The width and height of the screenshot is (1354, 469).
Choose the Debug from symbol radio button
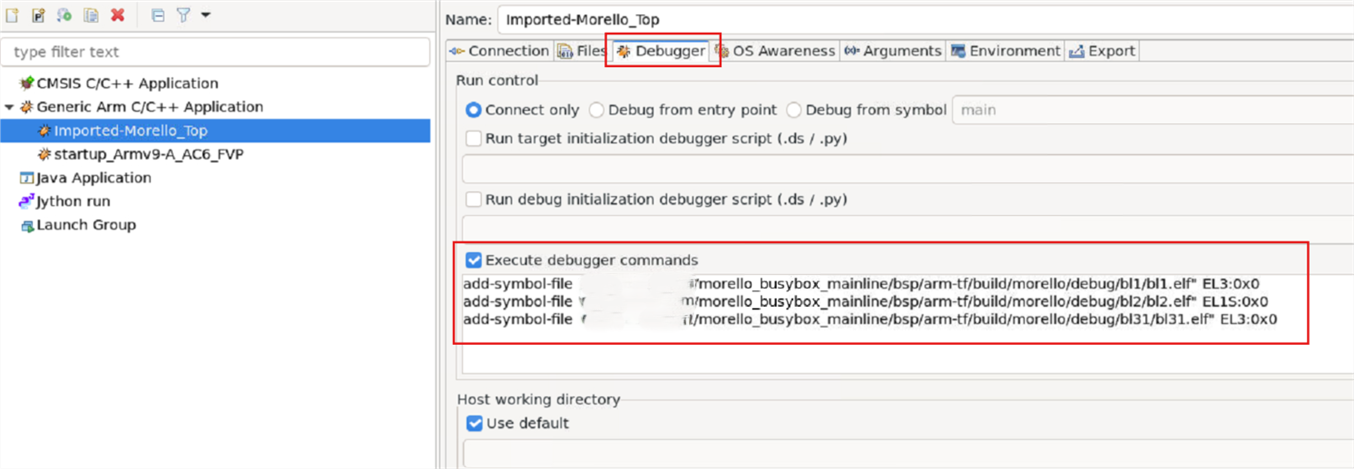point(794,110)
